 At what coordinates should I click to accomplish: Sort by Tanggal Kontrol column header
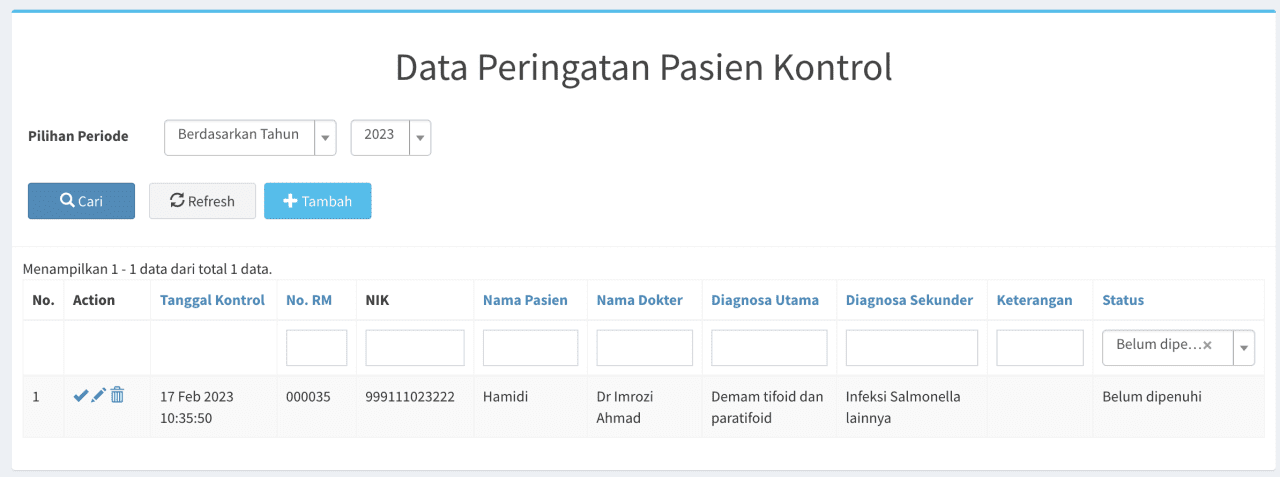212,300
